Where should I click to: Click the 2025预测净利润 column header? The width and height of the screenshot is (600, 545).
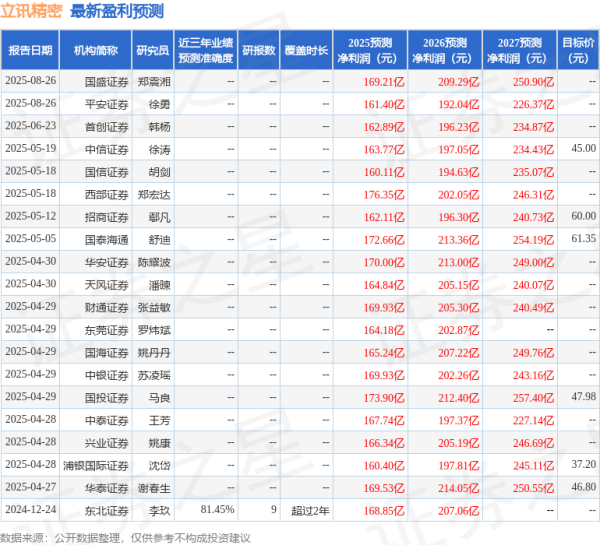[370, 50]
